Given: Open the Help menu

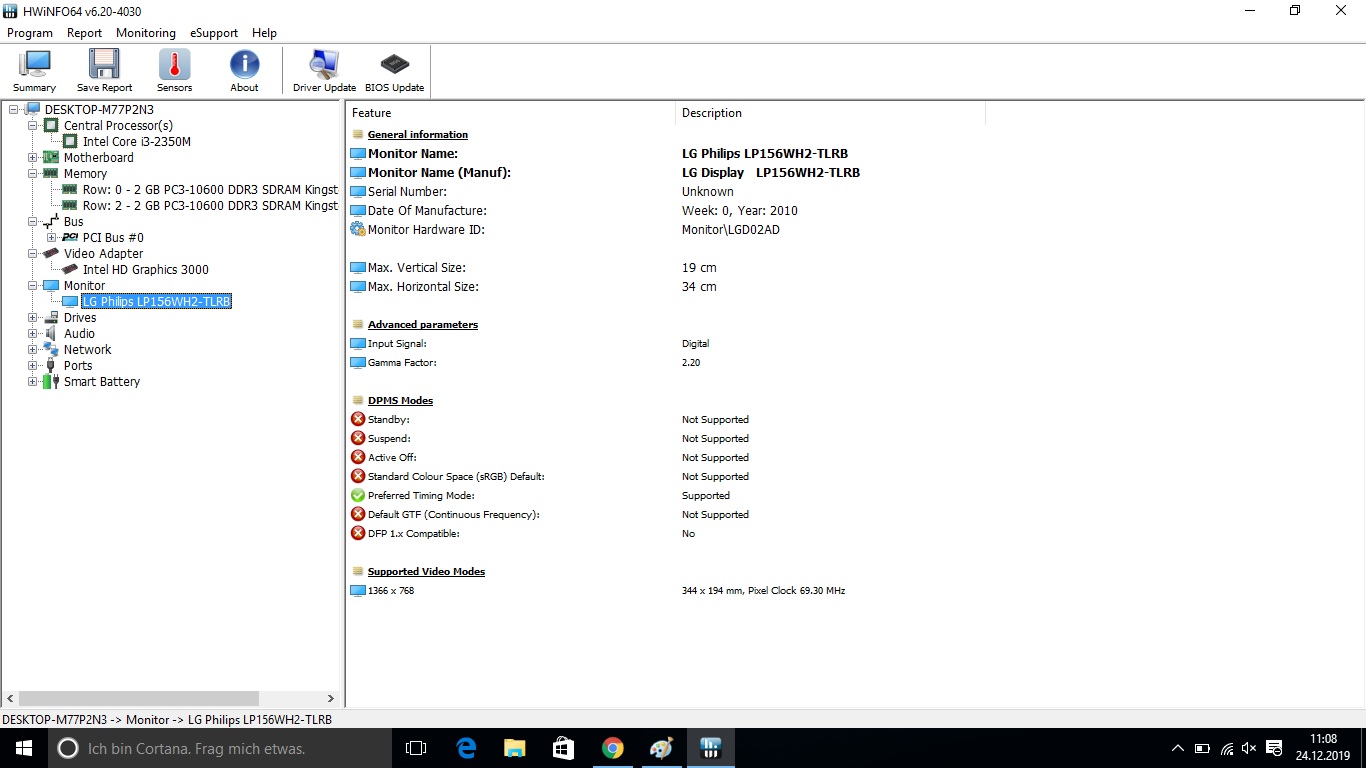Looking at the screenshot, I should [x=264, y=33].
